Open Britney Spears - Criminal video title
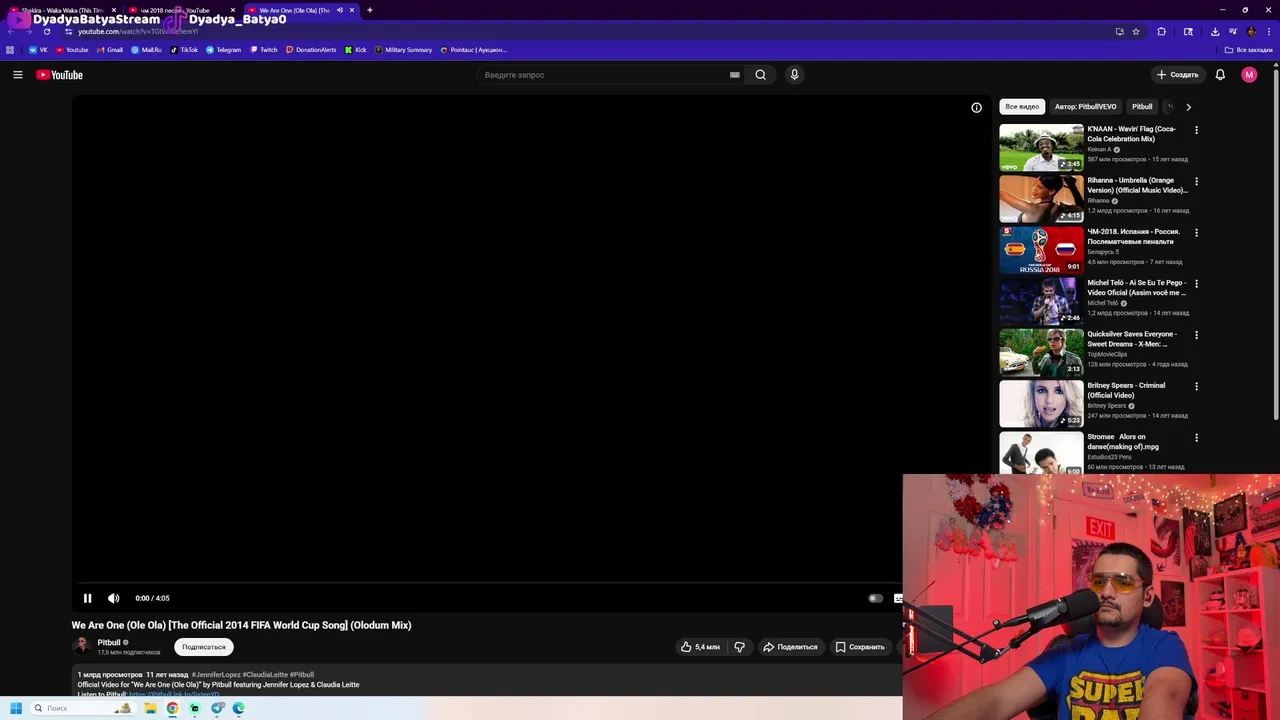Screen dimensions: 1280x720 click(1127, 390)
